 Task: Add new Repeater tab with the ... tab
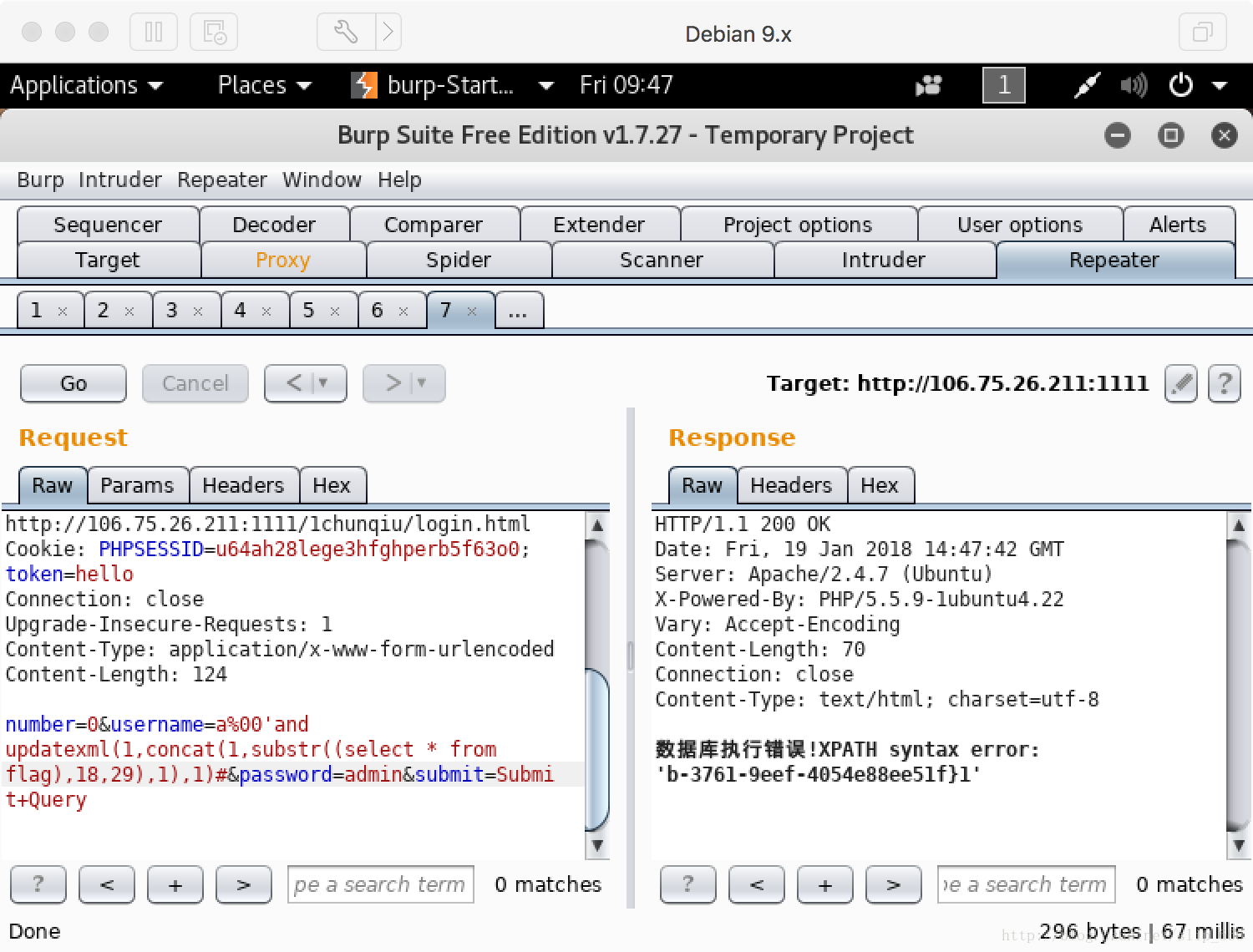(518, 311)
